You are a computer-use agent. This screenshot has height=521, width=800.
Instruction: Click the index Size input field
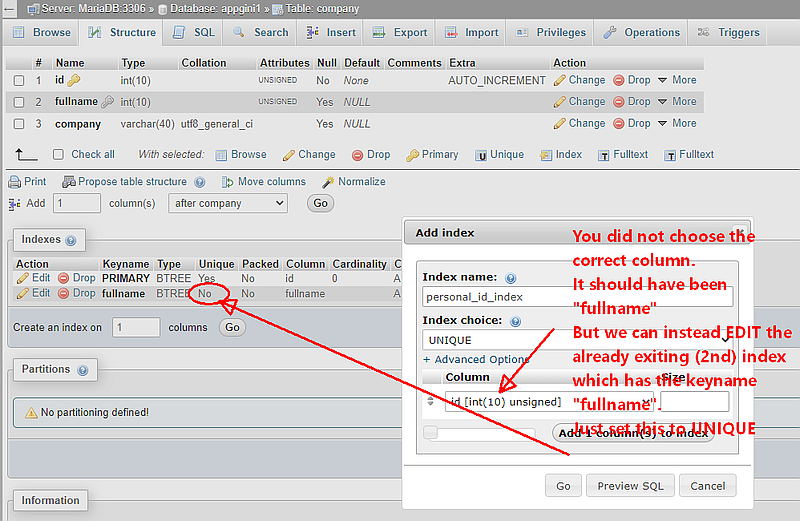click(x=694, y=402)
